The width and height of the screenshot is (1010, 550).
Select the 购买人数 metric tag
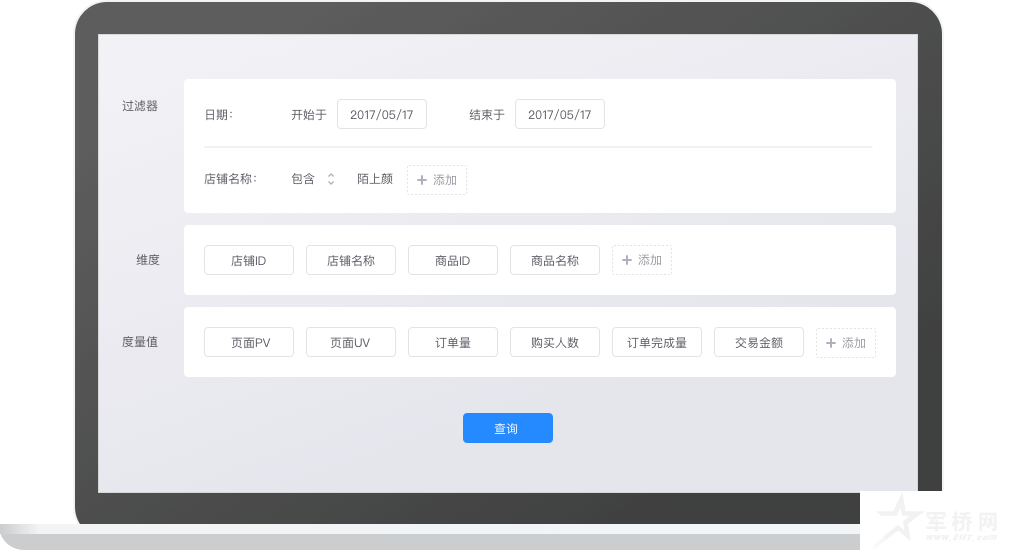(554, 343)
